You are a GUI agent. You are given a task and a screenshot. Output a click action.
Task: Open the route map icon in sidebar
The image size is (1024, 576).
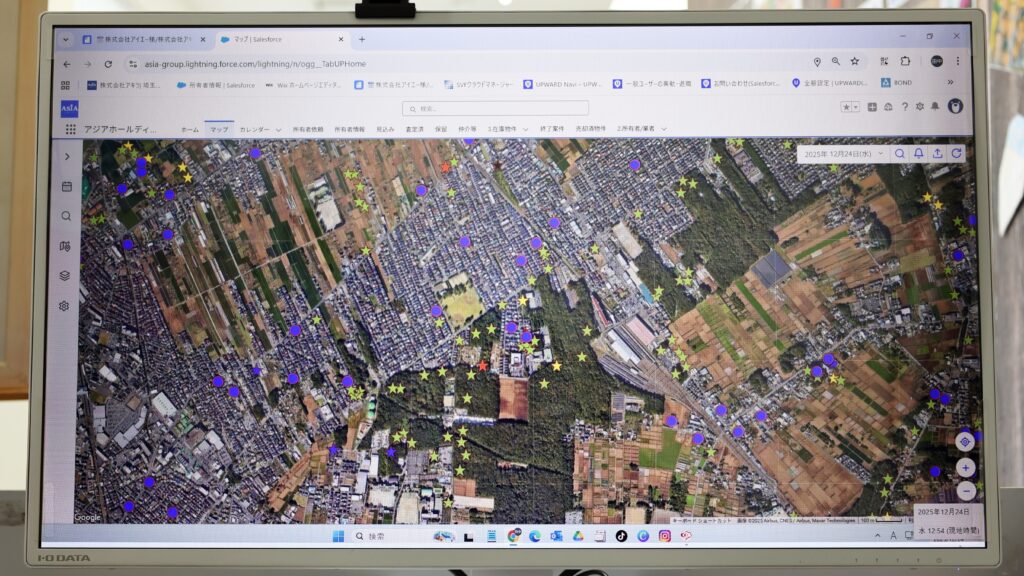pyautogui.click(x=65, y=246)
